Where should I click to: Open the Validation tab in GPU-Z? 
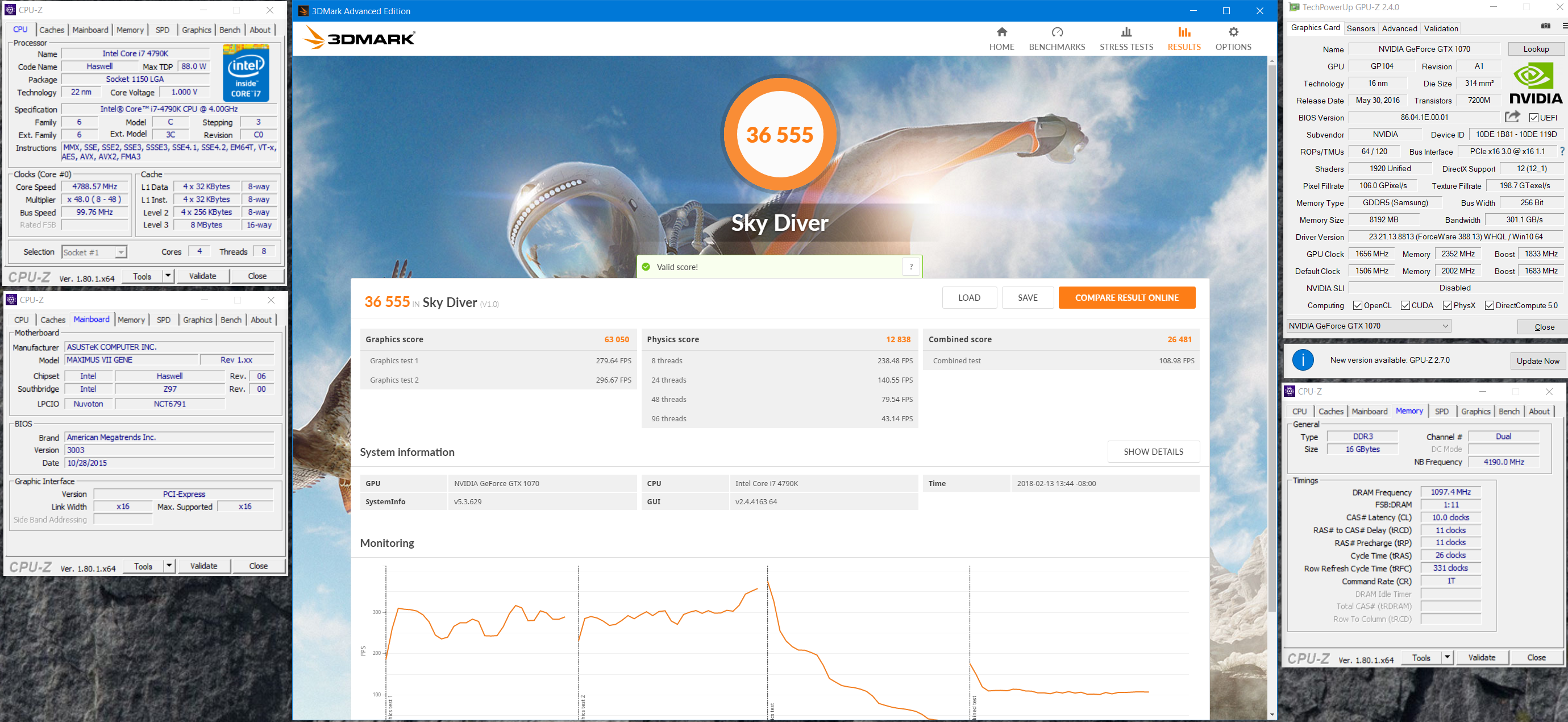(1440, 28)
